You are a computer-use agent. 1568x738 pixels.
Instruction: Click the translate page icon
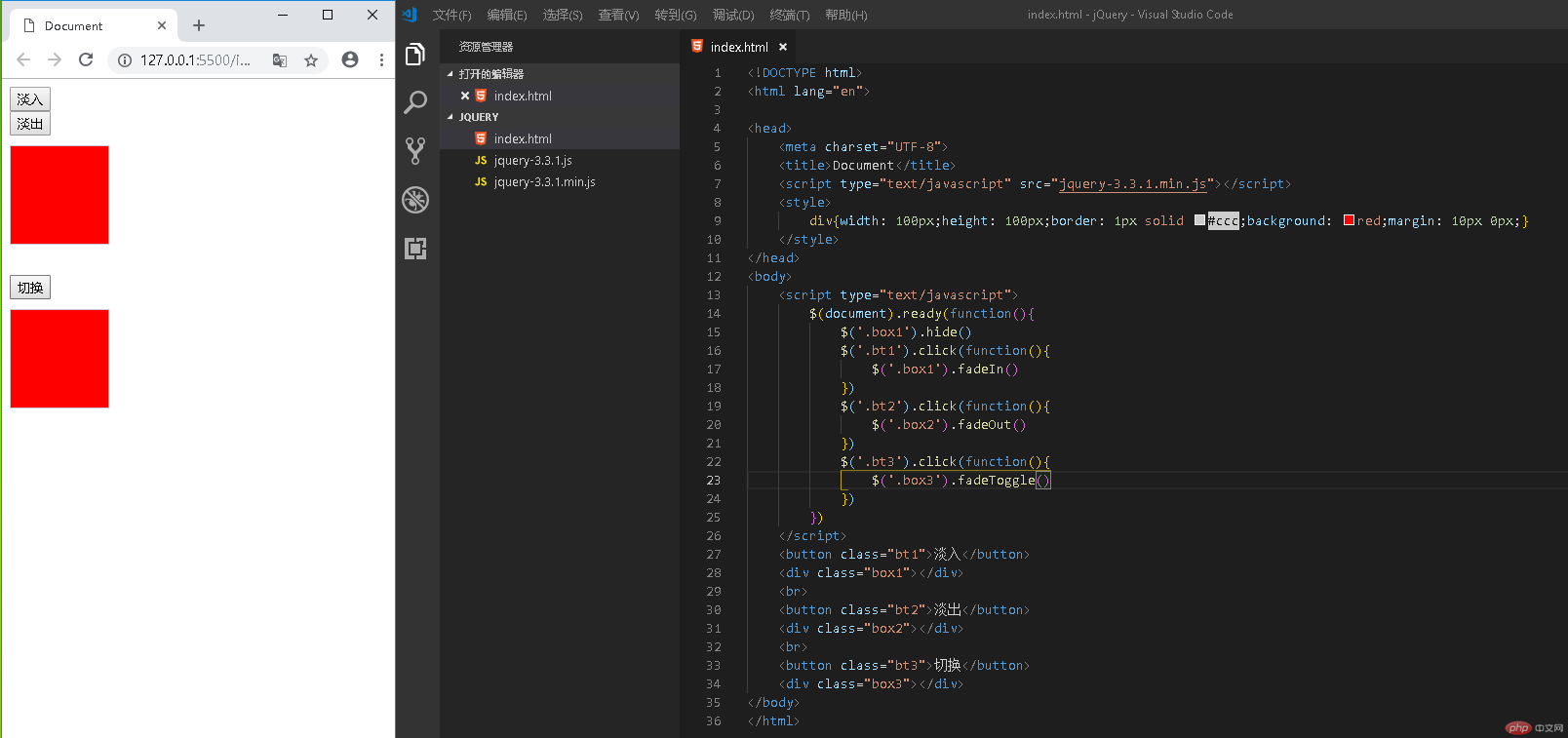point(280,59)
